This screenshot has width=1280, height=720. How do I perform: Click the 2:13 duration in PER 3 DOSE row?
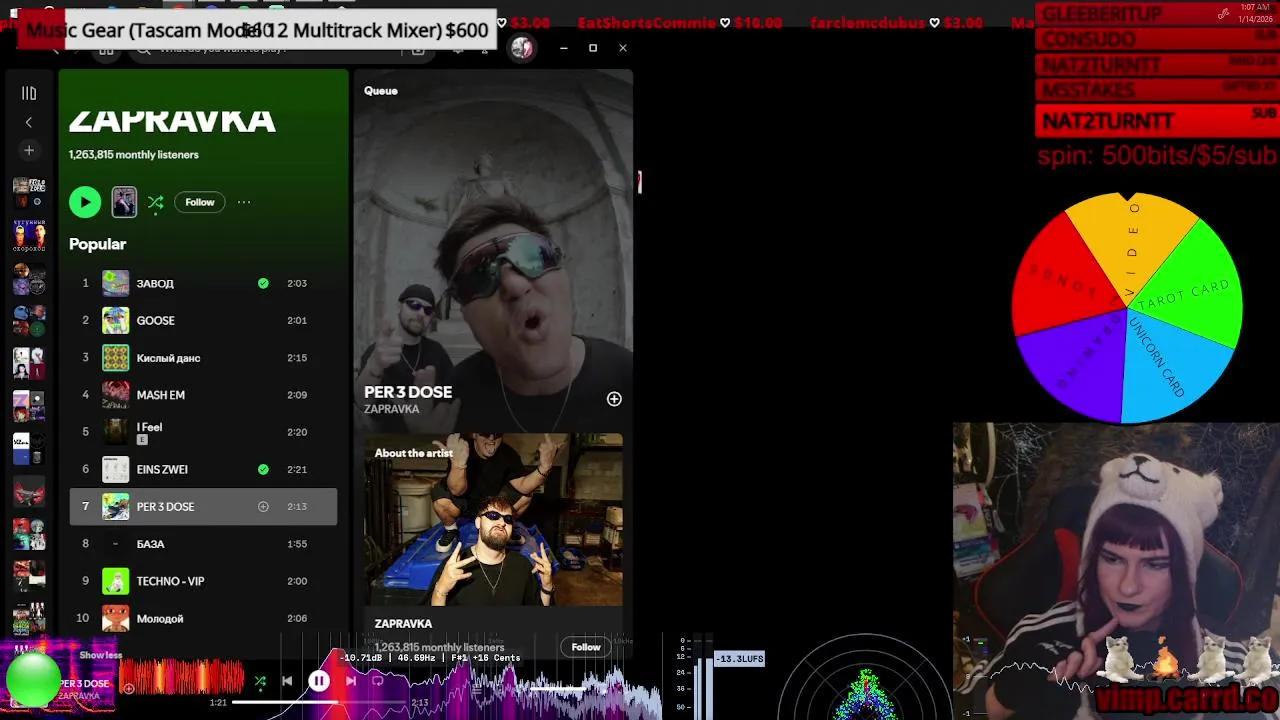pos(297,506)
